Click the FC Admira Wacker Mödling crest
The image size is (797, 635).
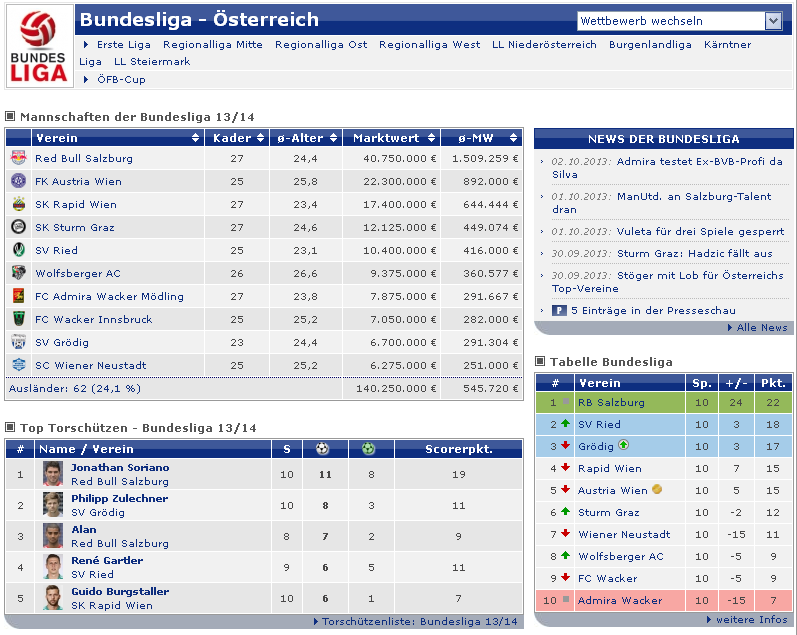[x=18, y=296]
